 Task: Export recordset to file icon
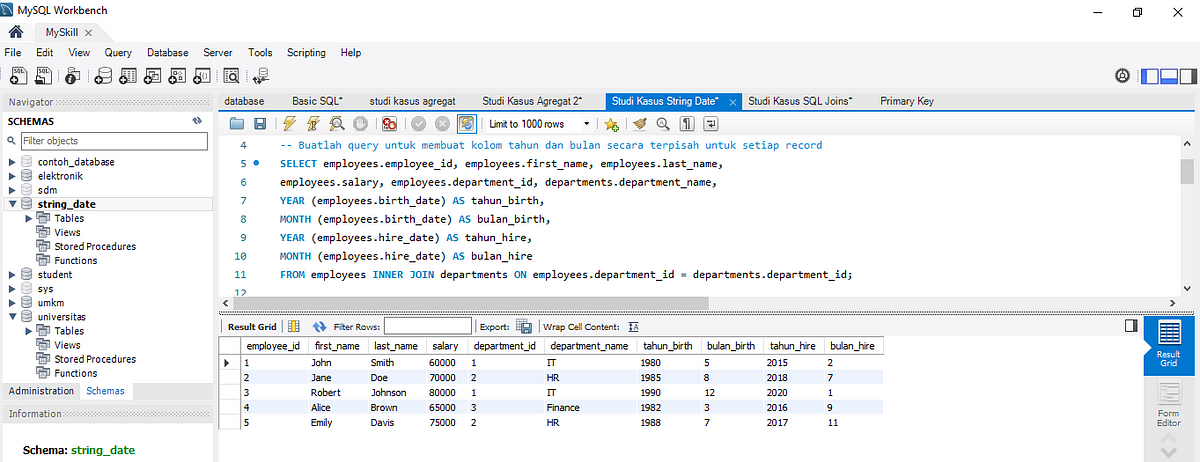(x=524, y=326)
